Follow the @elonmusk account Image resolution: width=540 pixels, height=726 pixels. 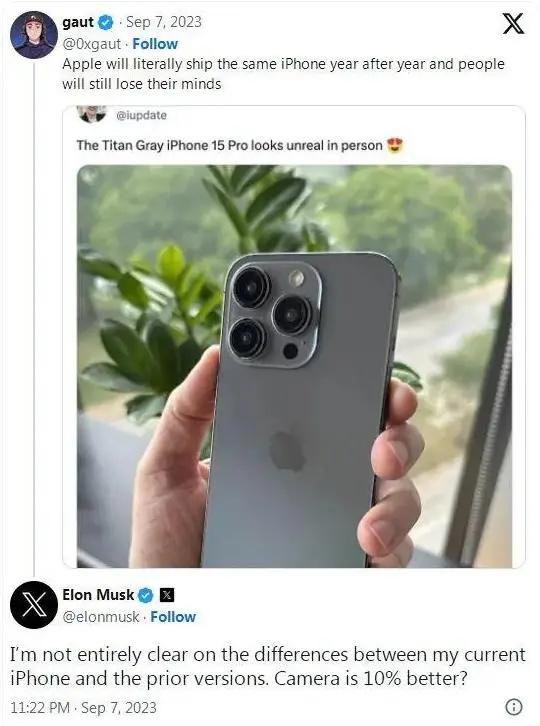click(x=173, y=617)
